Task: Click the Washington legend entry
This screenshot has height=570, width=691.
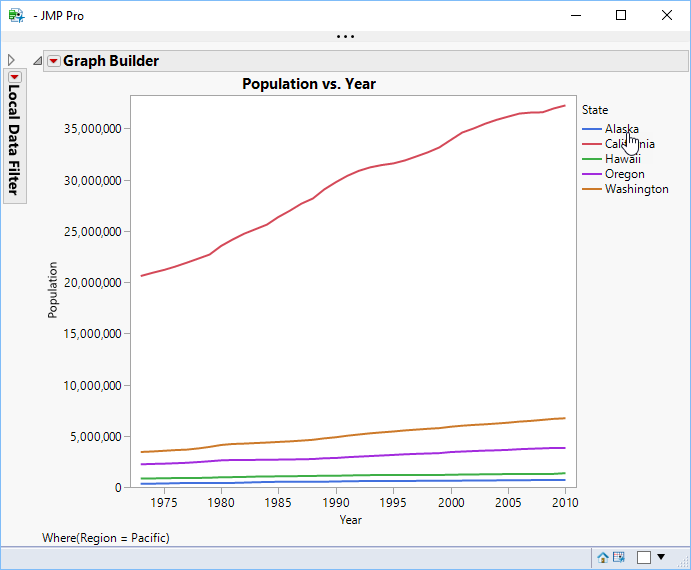Action: 636,189
